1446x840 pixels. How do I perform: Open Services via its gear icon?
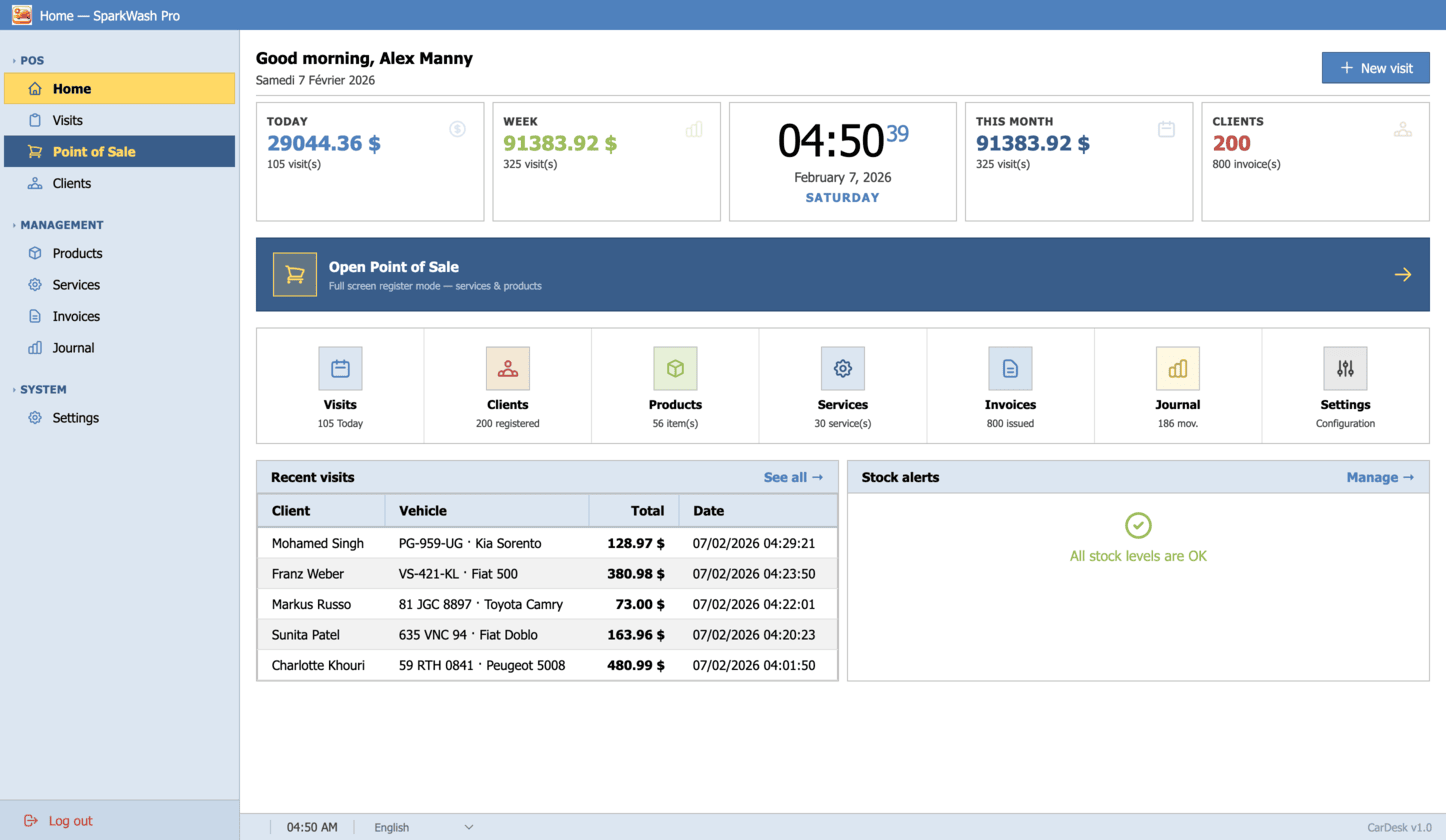pyautogui.click(x=842, y=368)
